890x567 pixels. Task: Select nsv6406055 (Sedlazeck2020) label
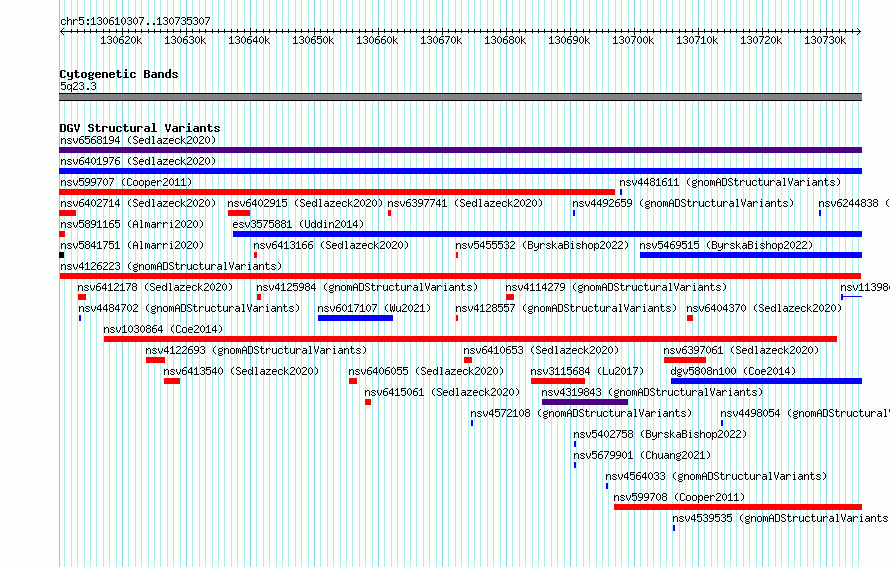pyautogui.click(x=427, y=371)
